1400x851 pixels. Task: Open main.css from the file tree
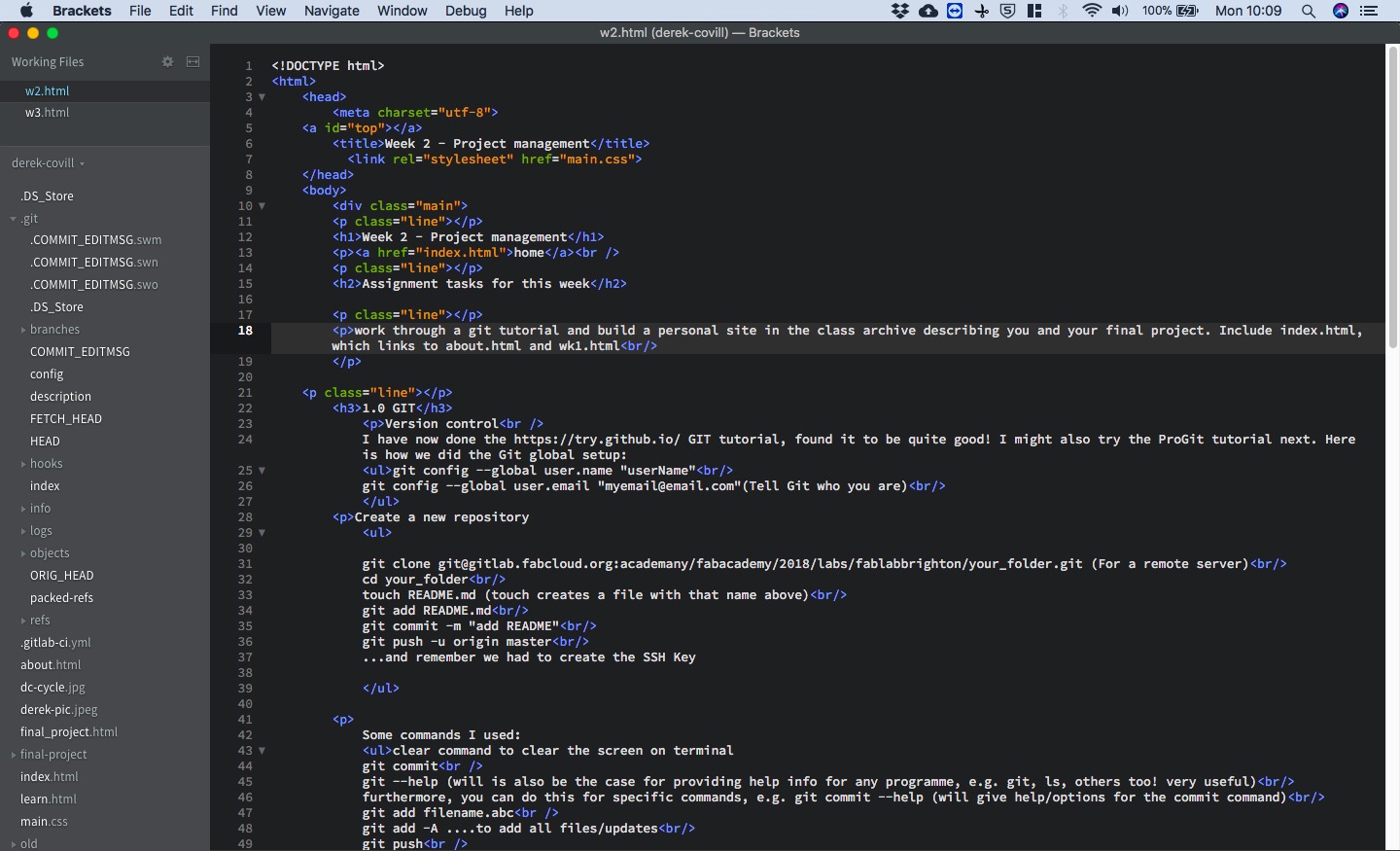point(44,822)
